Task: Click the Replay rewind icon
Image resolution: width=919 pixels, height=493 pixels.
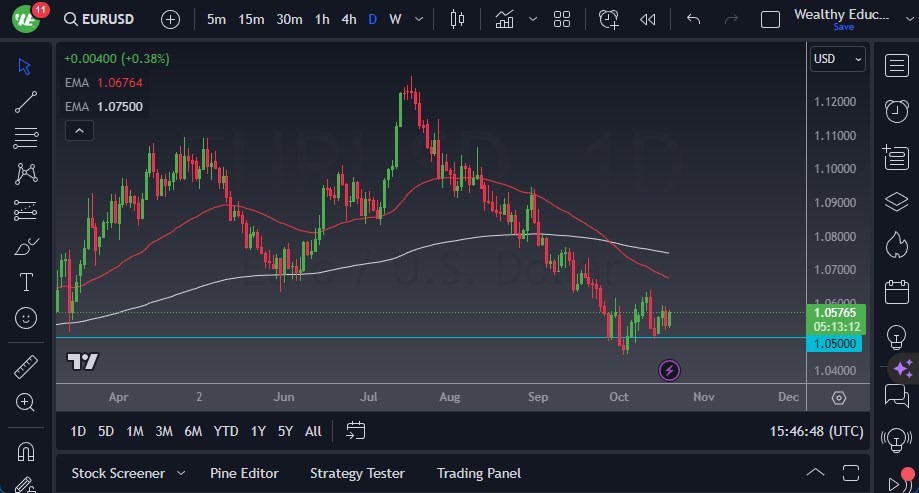Action: point(648,19)
